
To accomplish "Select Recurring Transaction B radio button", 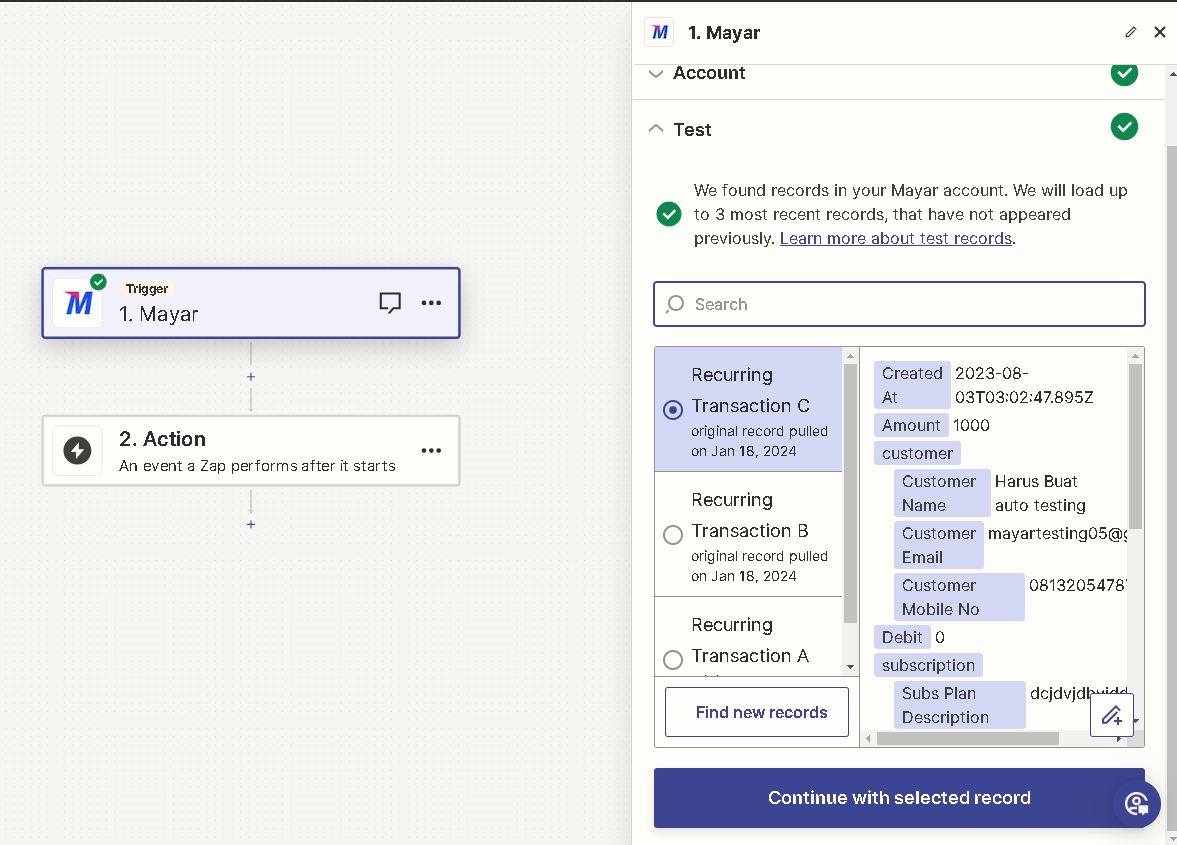I will (x=673, y=534).
